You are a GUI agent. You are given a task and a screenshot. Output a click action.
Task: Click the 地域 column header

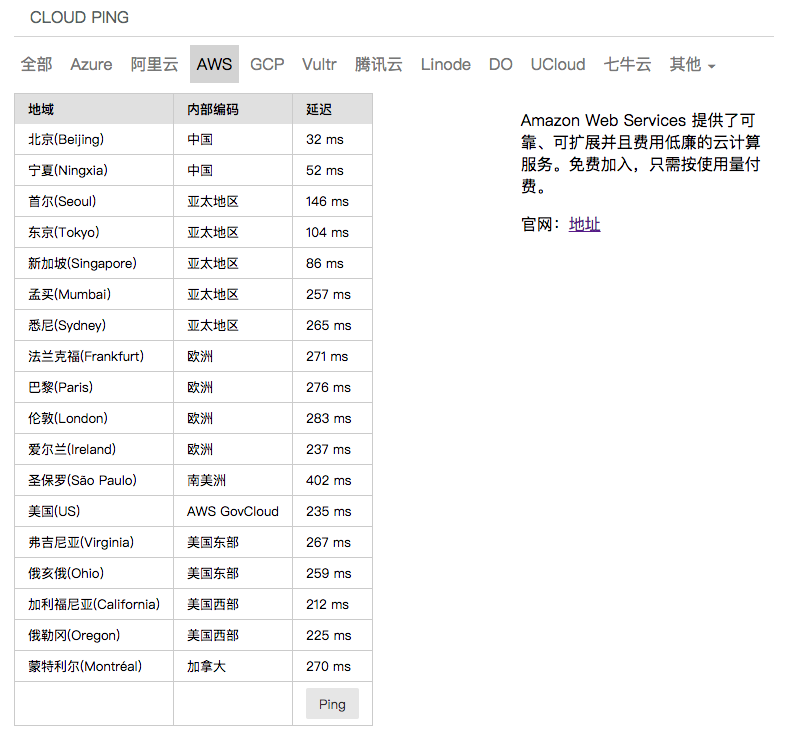pyautogui.click(x=94, y=109)
